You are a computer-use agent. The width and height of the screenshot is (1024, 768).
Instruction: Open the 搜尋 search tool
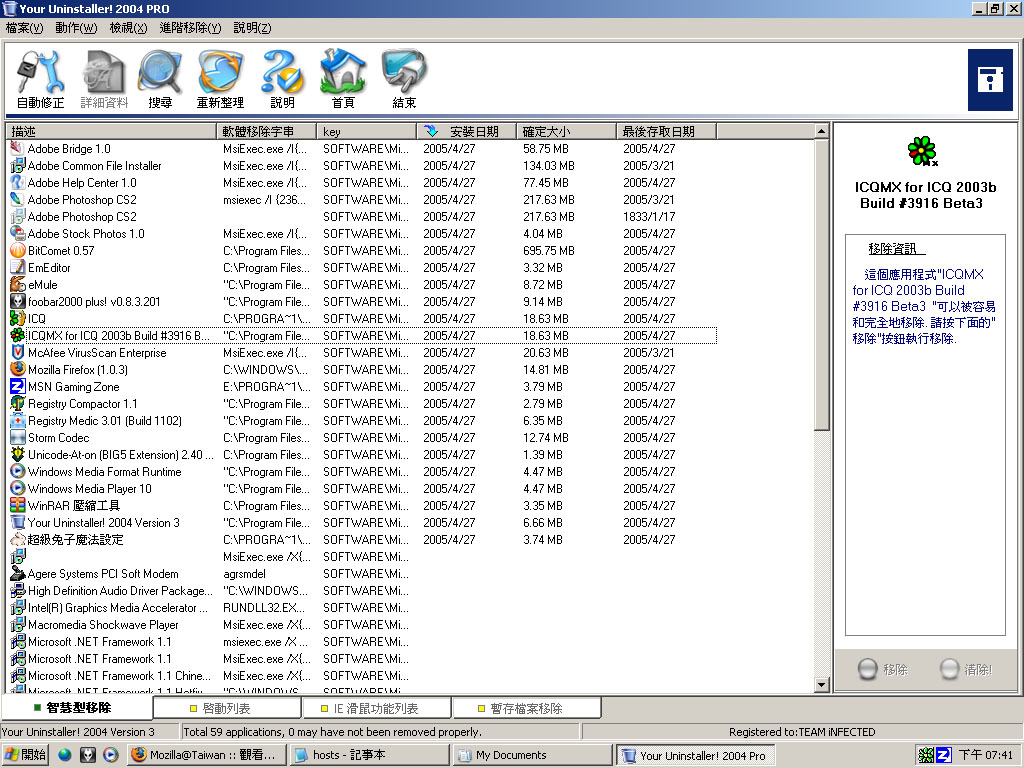pyautogui.click(x=160, y=78)
